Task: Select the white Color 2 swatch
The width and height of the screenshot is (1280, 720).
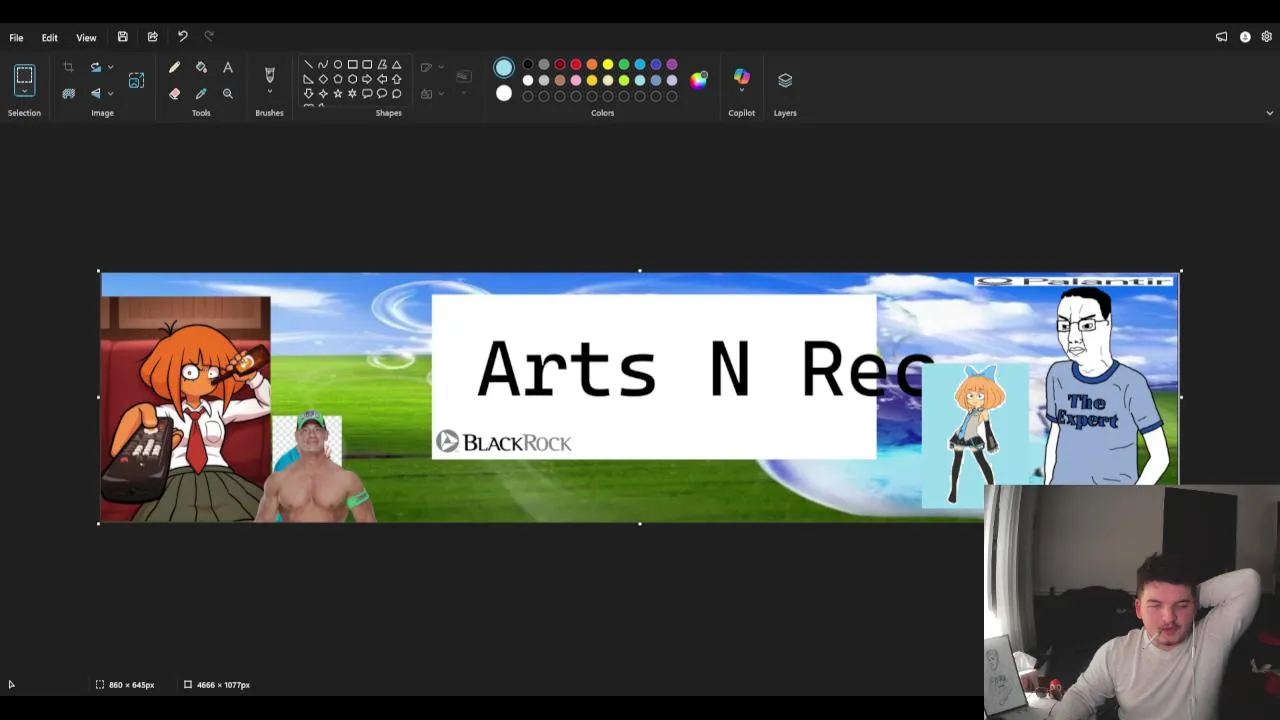Action: point(504,93)
